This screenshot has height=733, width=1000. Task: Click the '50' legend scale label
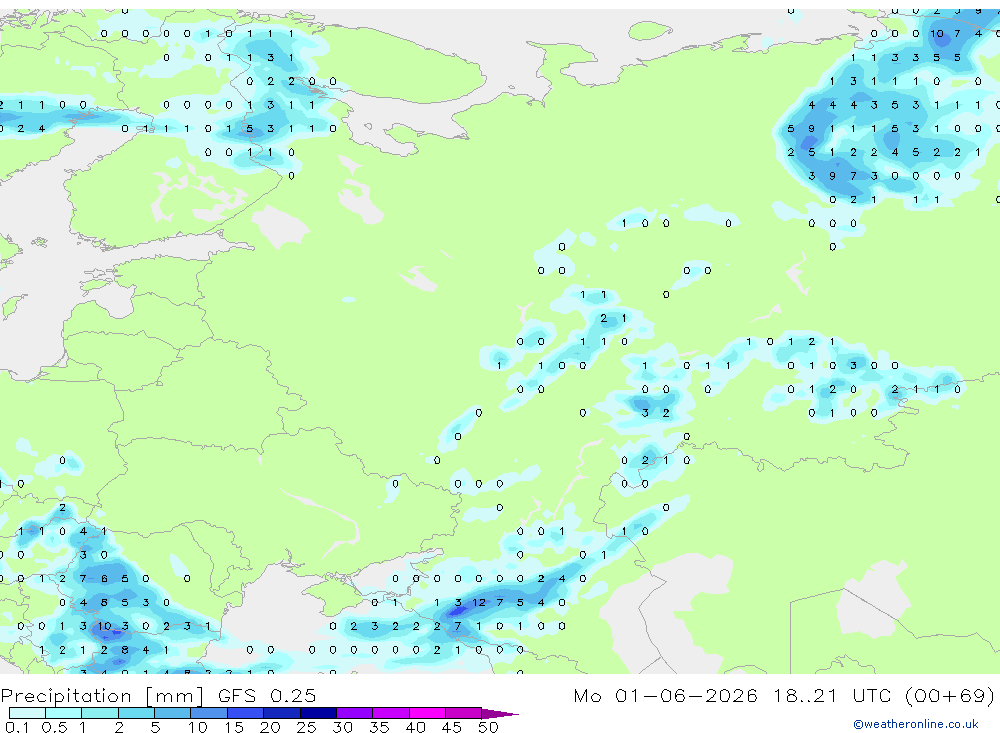coord(488,727)
